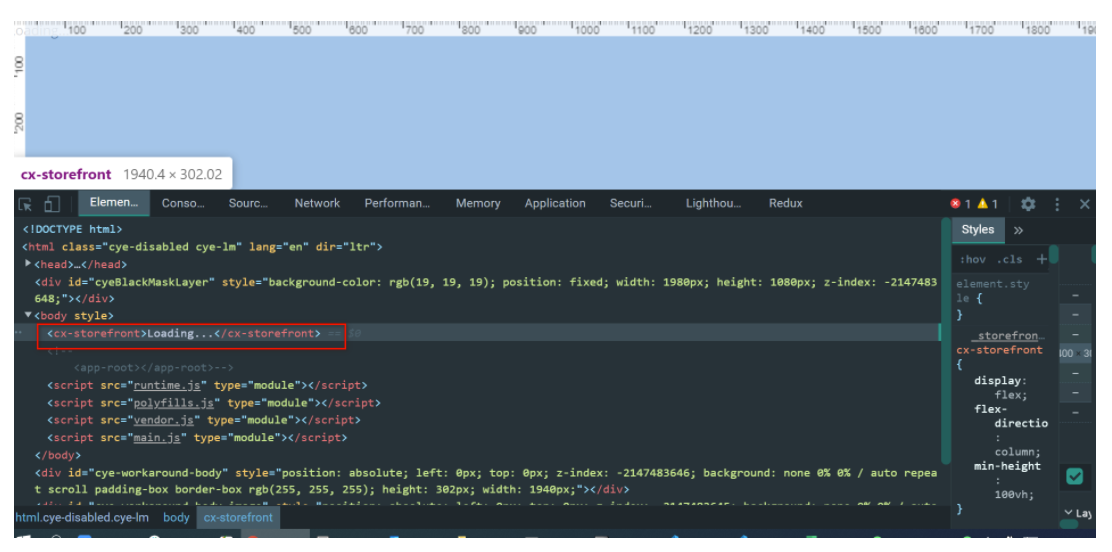Open the Application tab
Image resolution: width=1112 pixels, height=552 pixels.
555,203
